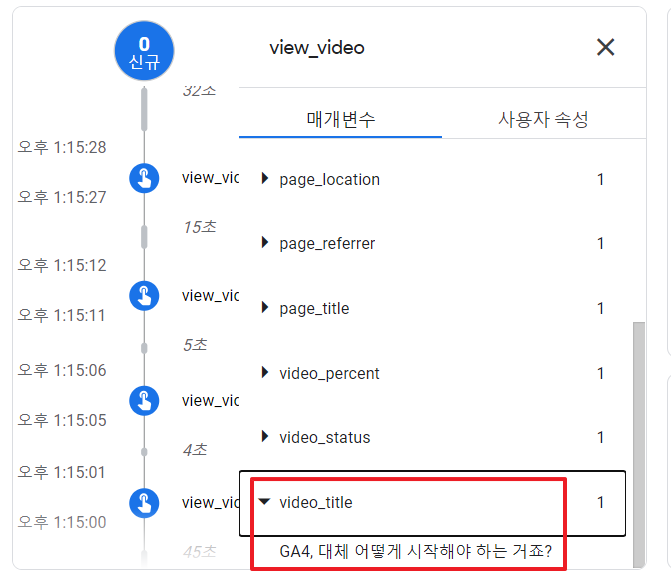Click the 15초 gap label
The image size is (671, 582).
pyautogui.click(x=200, y=227)
